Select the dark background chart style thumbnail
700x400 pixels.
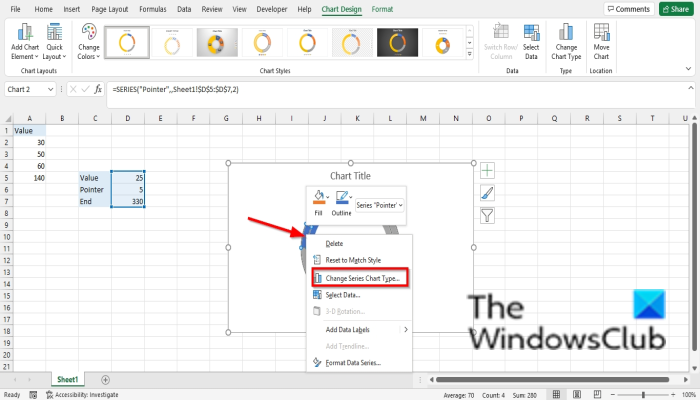pos(397,42)
